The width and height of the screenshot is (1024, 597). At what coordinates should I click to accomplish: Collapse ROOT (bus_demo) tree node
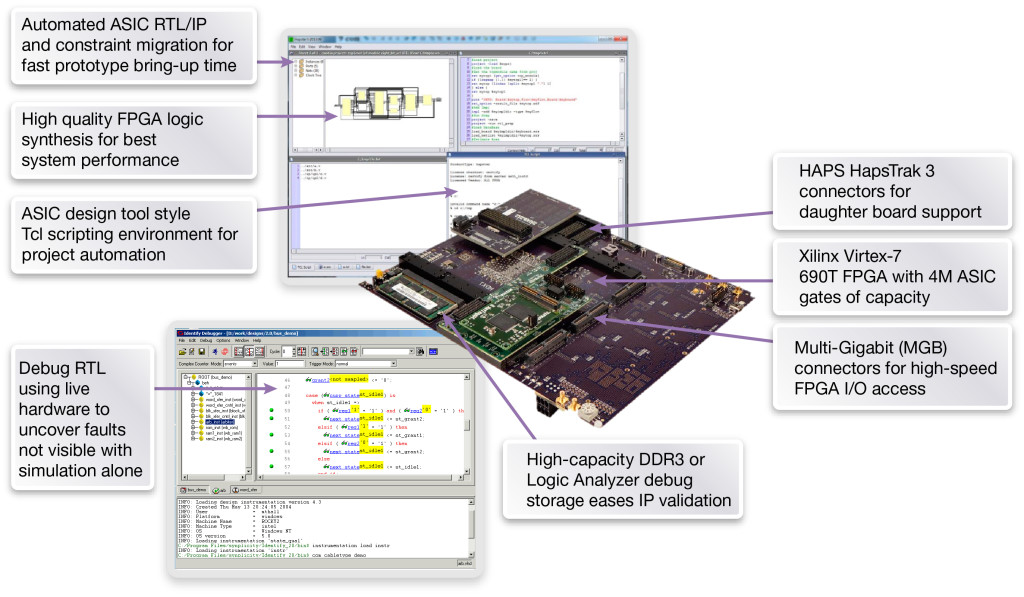pos(185,377)
